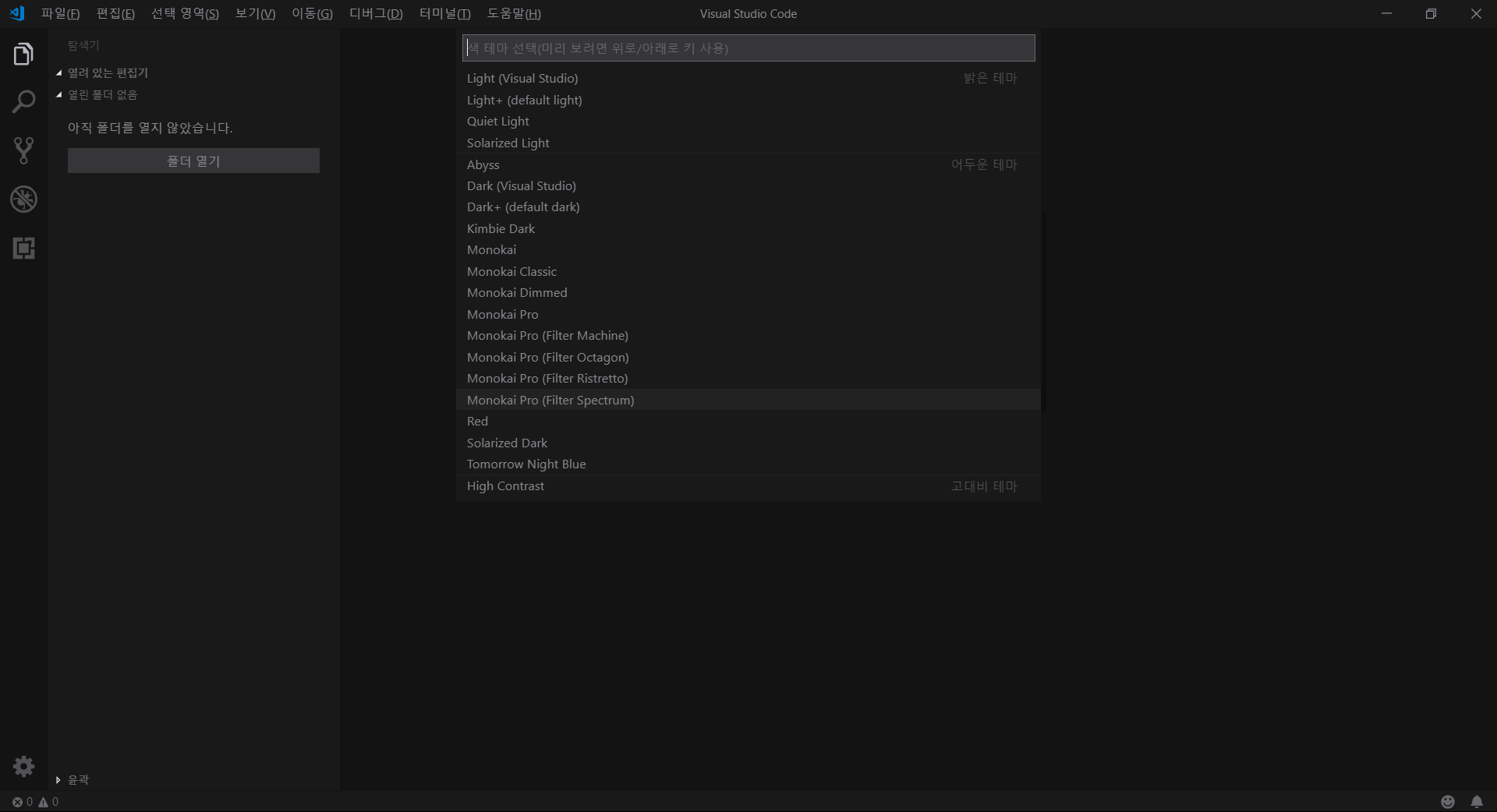
Task: Select the Red theme
Action: [x=748, y=421]
